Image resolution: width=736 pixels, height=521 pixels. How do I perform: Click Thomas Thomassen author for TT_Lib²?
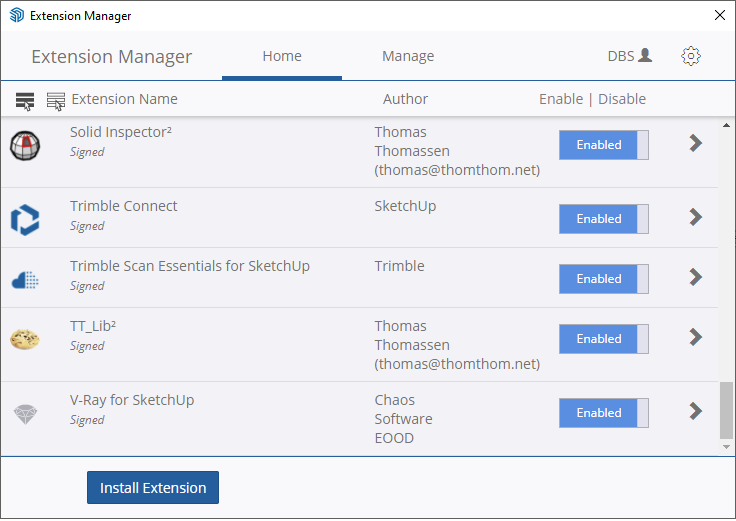click(x=457, y=345)
